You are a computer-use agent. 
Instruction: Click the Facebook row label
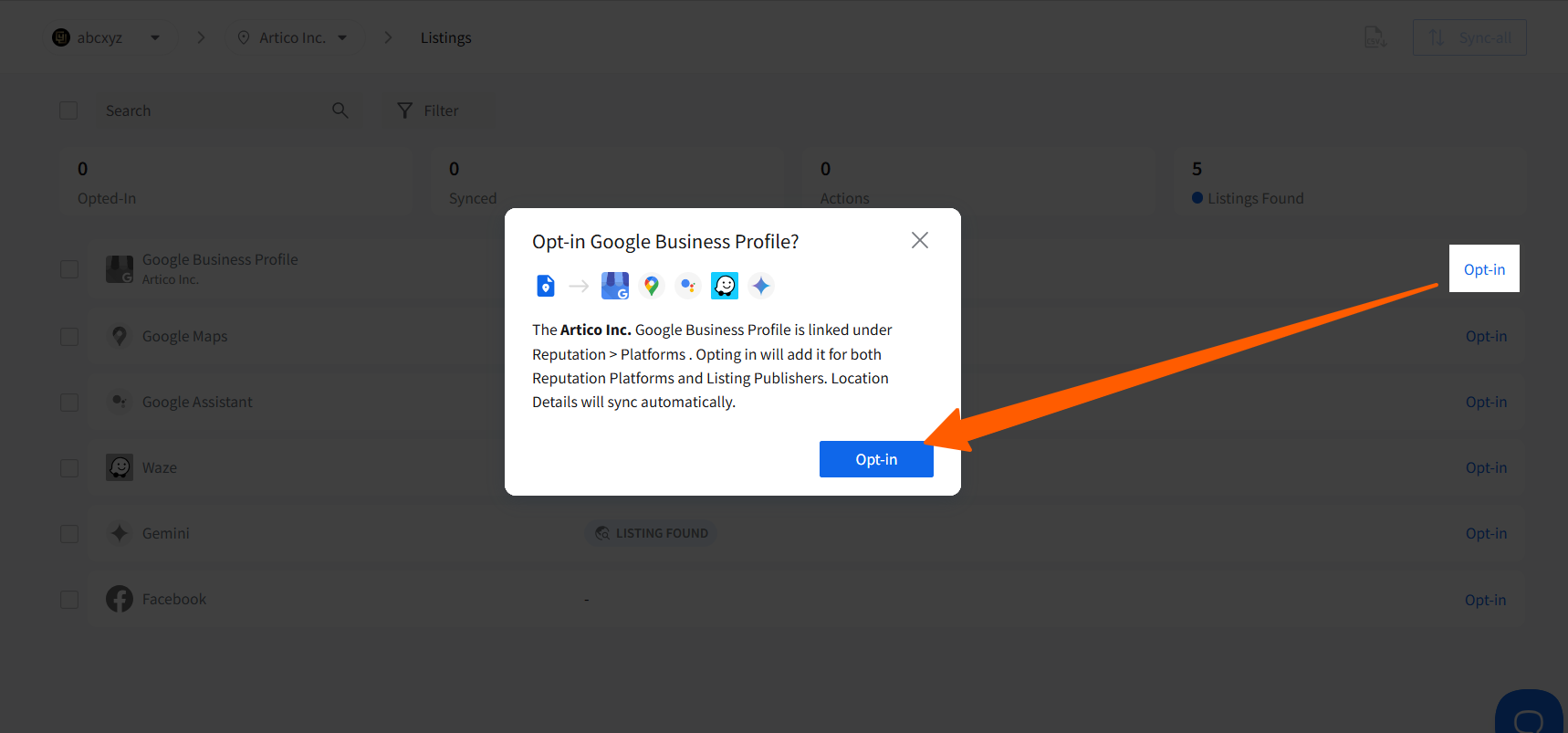tap(174, 599)
